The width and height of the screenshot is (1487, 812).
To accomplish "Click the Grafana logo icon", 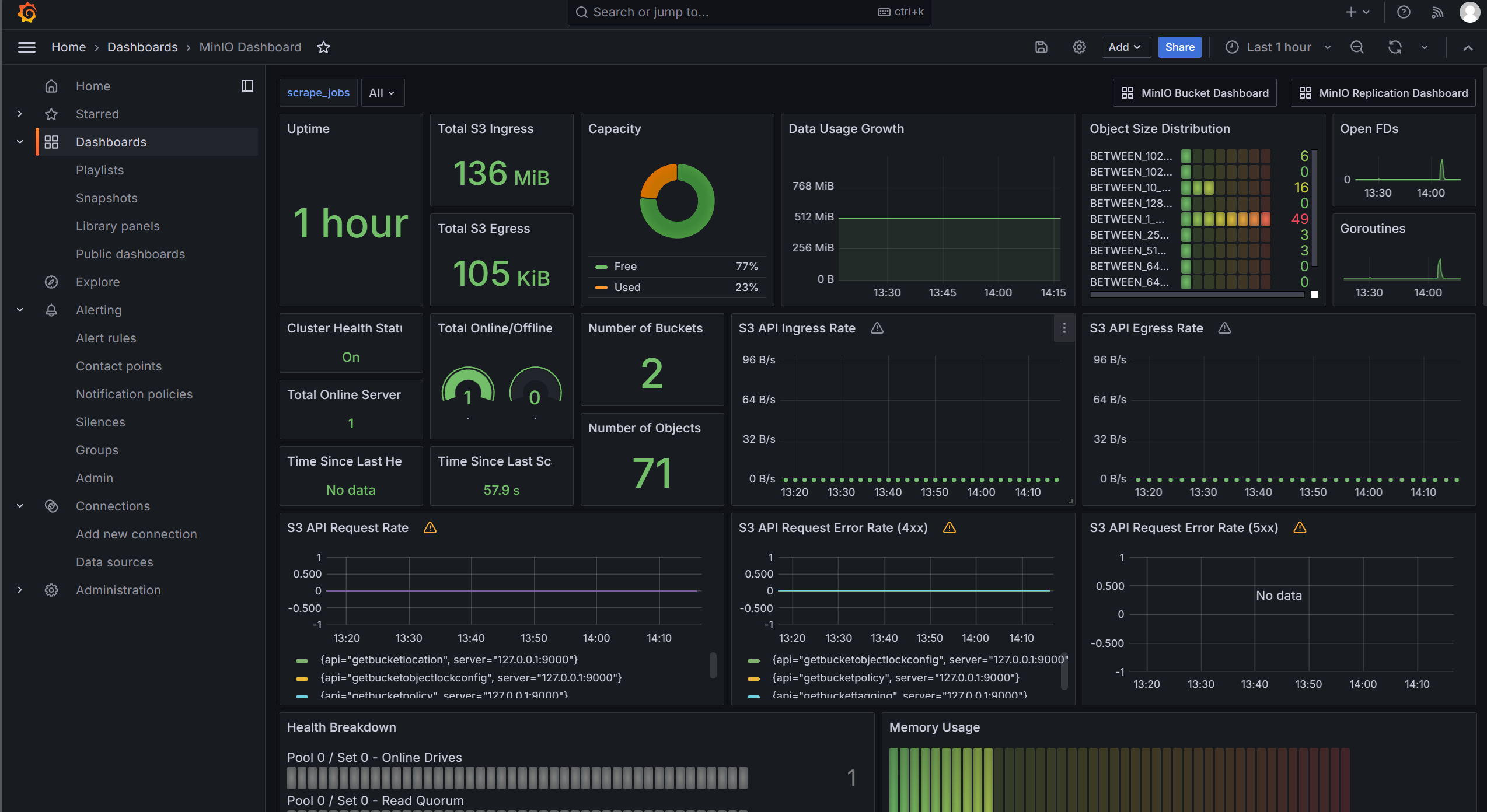I will click(x=27, y=12).
